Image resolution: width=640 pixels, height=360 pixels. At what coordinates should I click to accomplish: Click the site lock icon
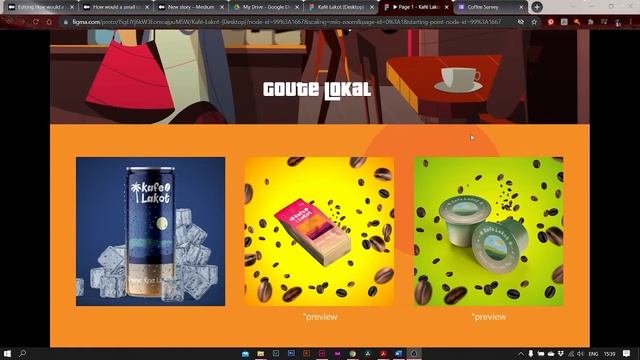click(x=66, y=22)
